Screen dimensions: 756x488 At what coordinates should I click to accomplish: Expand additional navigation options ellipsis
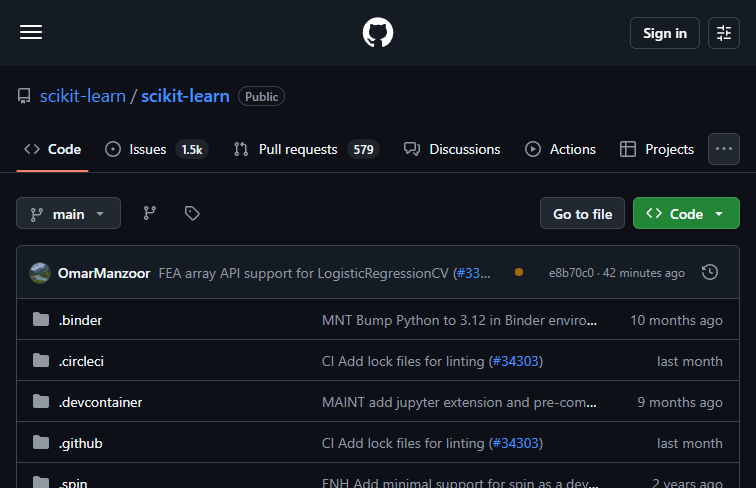(724, 149)
